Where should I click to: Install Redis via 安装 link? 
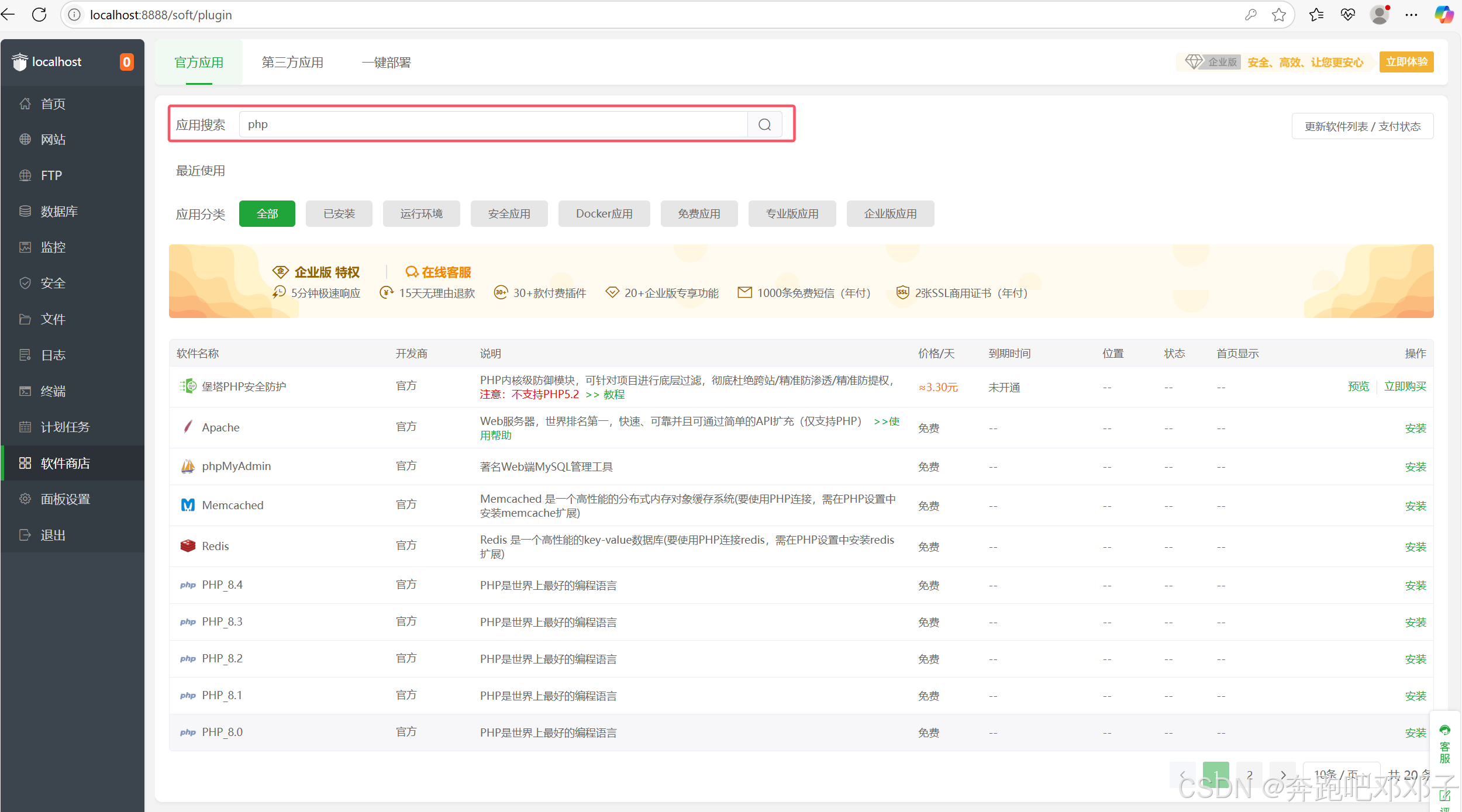(1416, 547)
